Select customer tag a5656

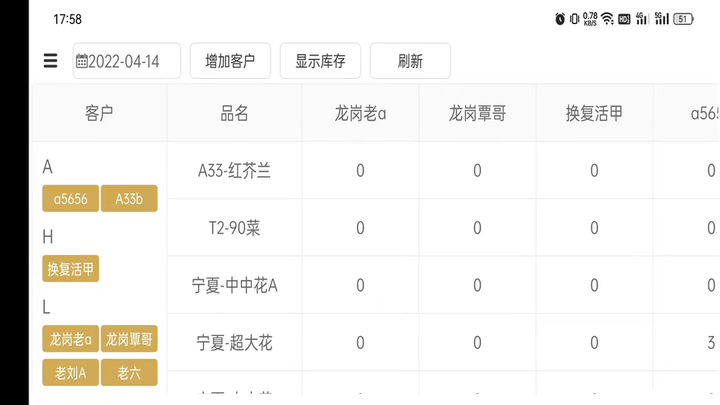coord(70,198)
